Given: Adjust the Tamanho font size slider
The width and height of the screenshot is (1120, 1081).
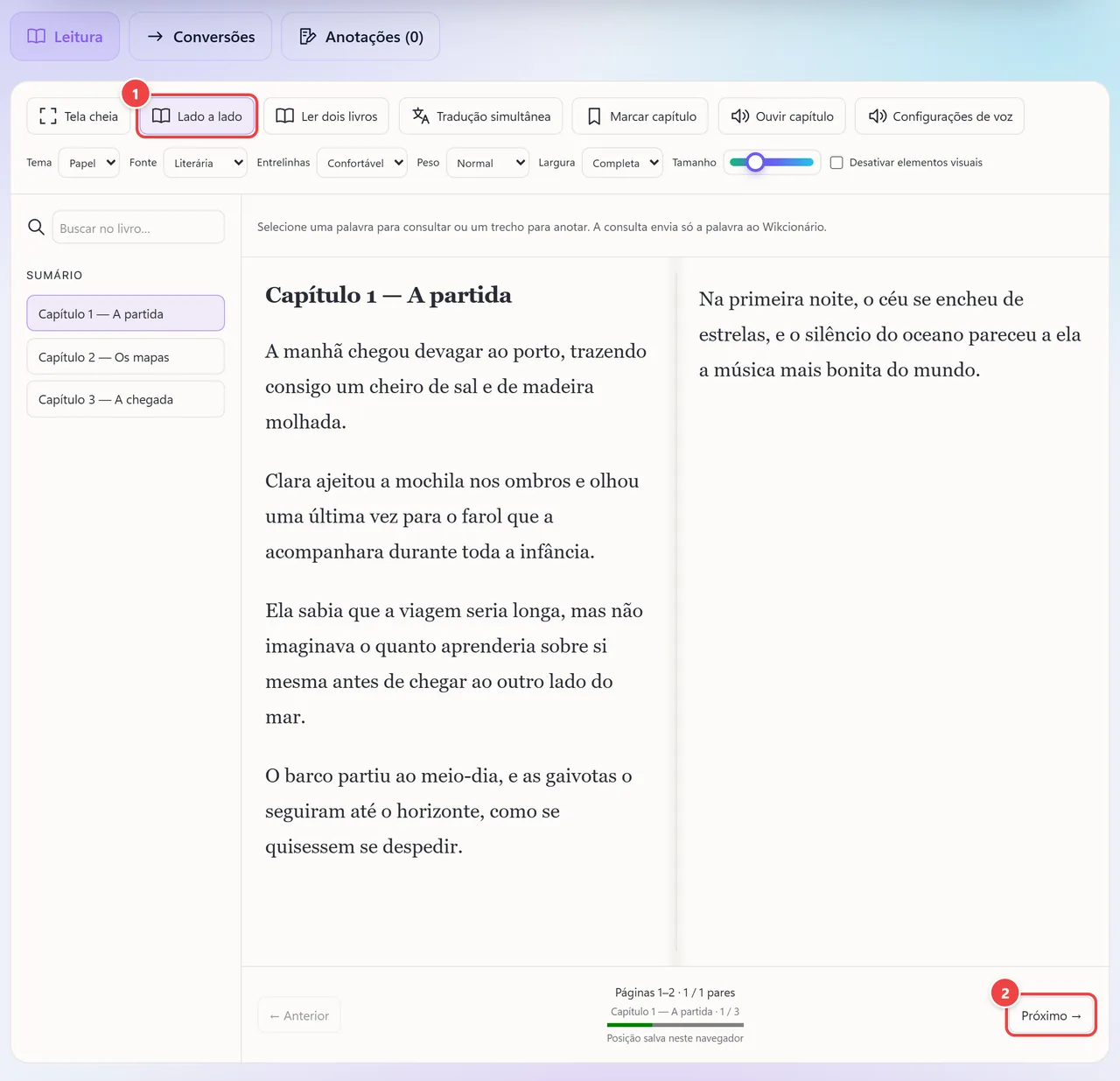Looking at the screenshot, I should 772,162.
